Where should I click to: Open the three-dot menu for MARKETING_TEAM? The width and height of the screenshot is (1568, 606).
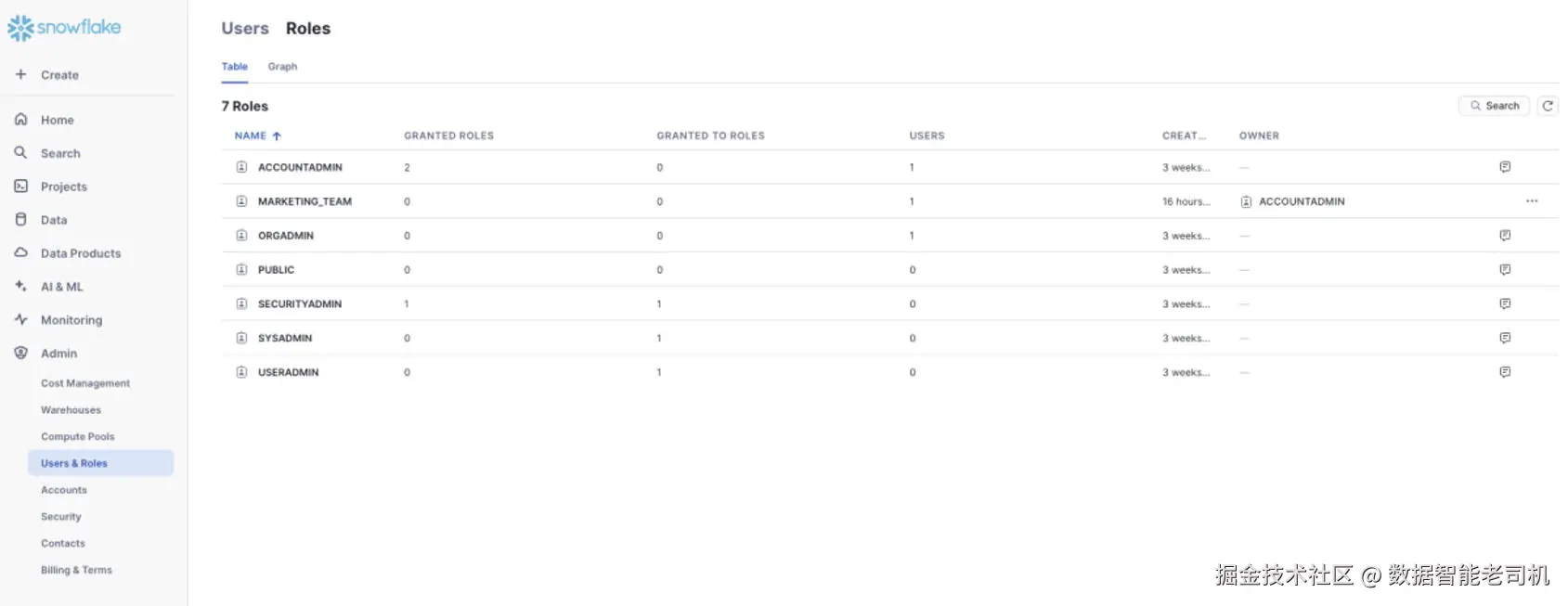pyautogui.click(x=1532, y=201)
